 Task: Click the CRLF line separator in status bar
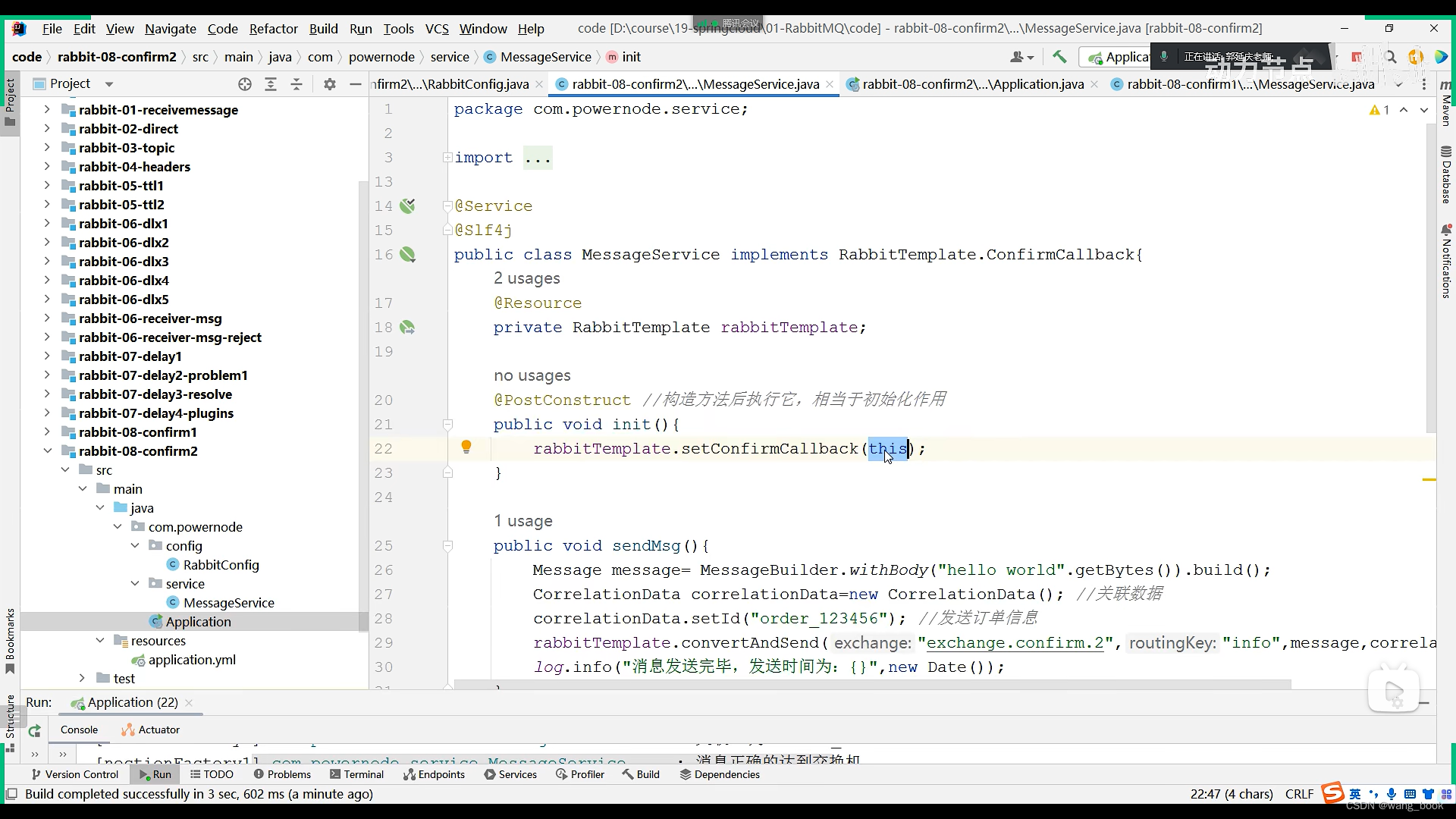(x=1299, y=794)
